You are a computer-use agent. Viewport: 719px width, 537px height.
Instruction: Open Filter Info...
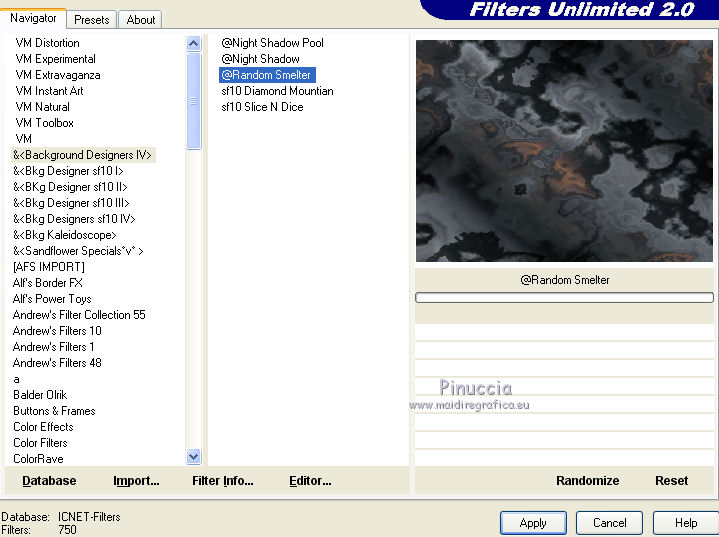tap(223, 481)
